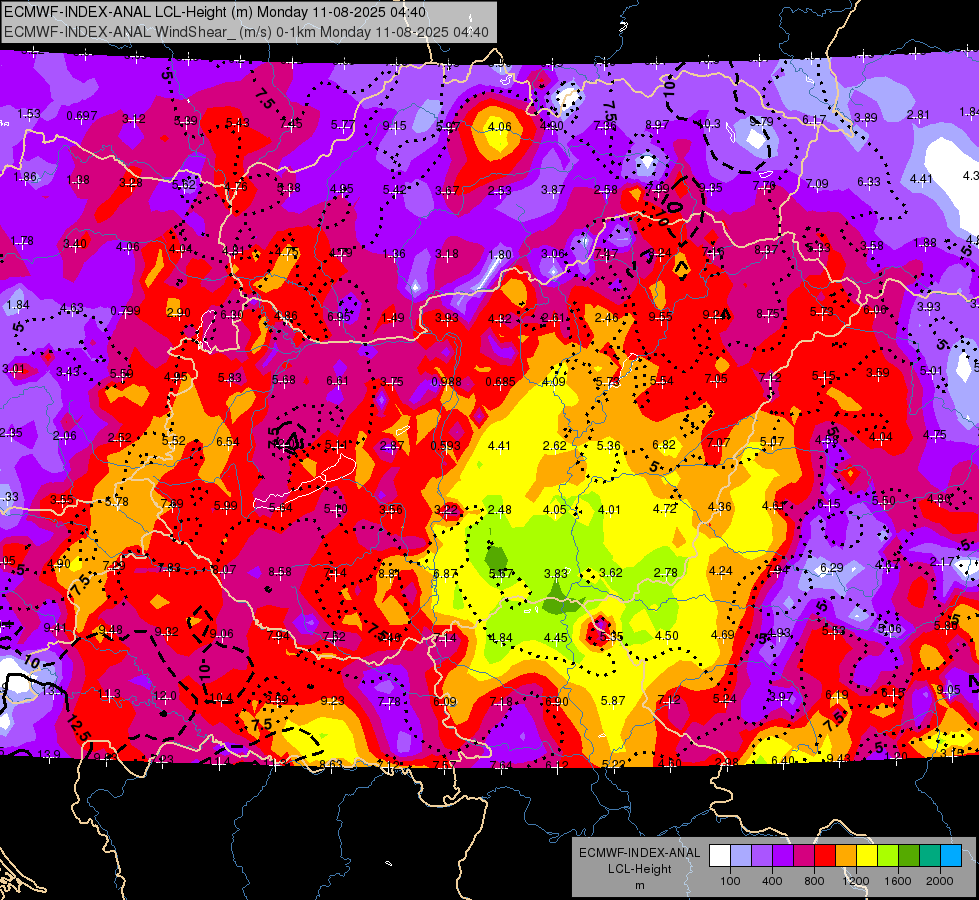
Task: Click the 1.53 wind shear value
Action: (29, 114)
